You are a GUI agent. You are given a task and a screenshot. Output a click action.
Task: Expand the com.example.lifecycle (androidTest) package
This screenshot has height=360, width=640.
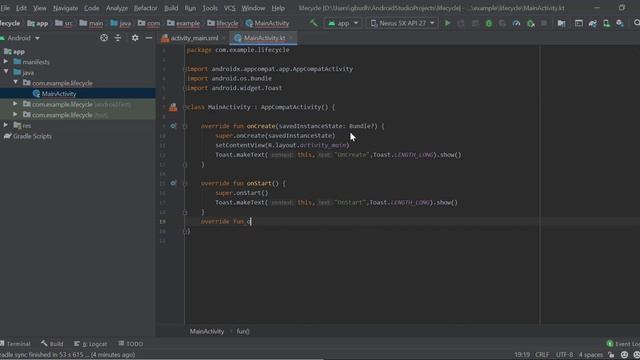click(x=16, y=104)
